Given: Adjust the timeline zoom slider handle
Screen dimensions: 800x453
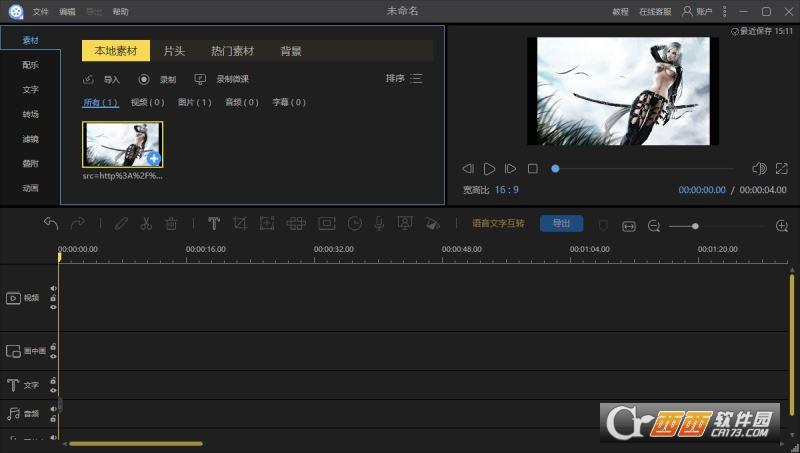Looking at the screenshot, I should (x=695, y=226).
